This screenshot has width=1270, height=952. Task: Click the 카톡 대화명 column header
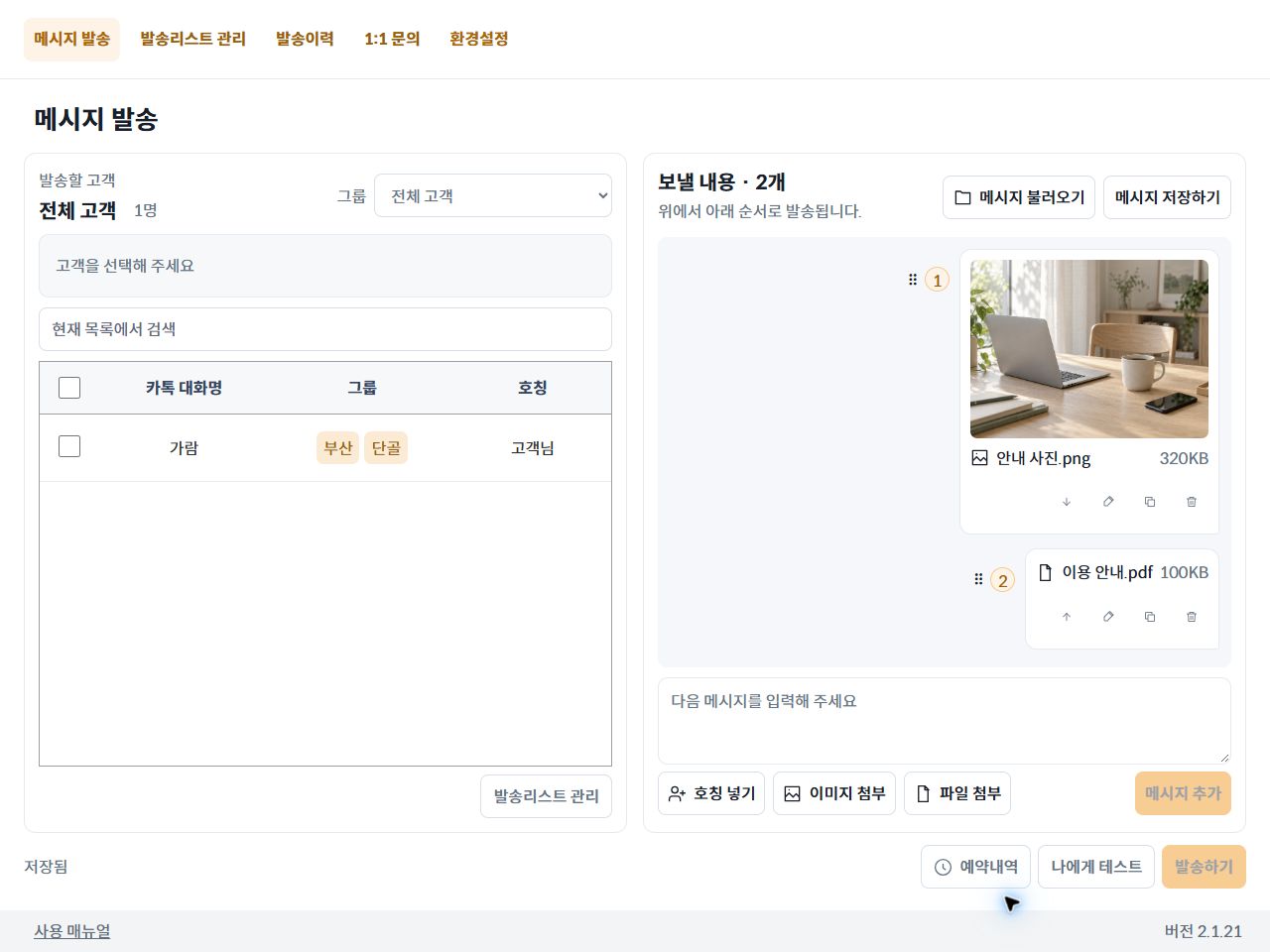(184, 388)
